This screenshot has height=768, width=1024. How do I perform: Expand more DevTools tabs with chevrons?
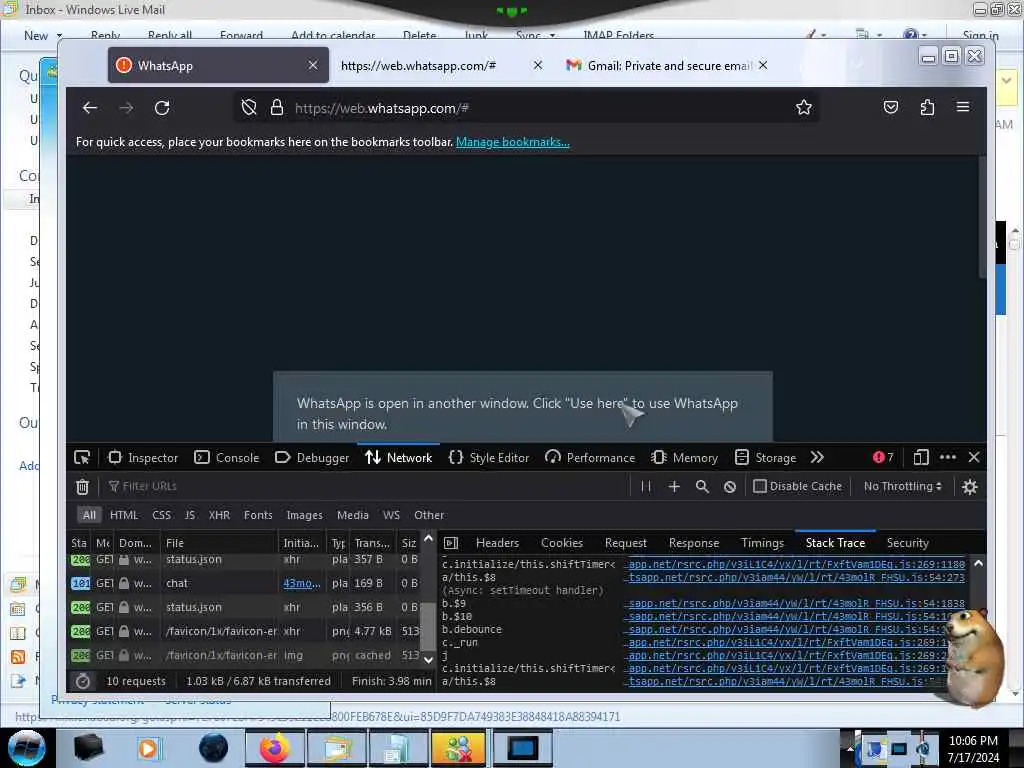[x=817, y=458]
